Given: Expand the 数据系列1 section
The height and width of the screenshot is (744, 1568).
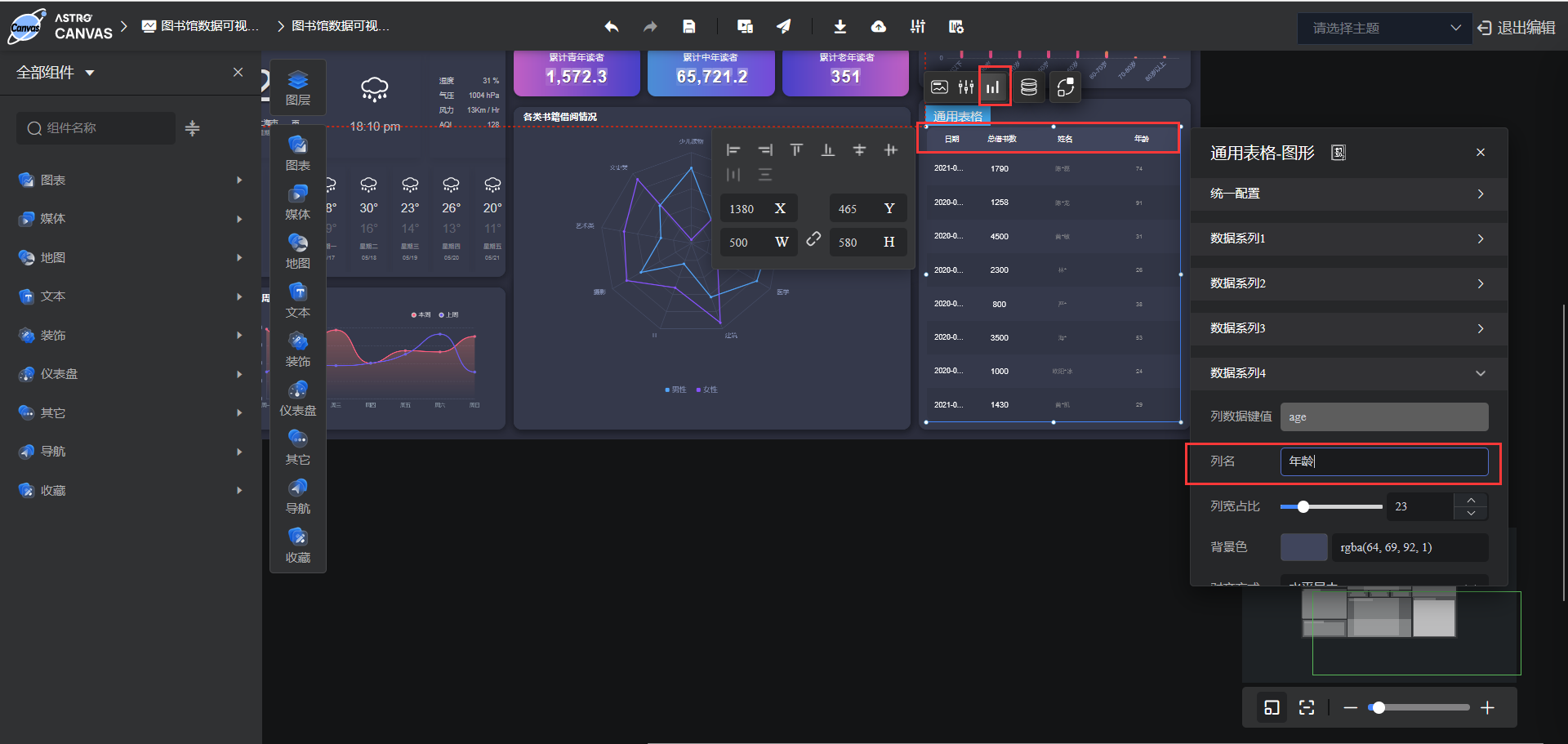Looking at the screenshot, I should pyautogui.click(x=1348, y=238).
